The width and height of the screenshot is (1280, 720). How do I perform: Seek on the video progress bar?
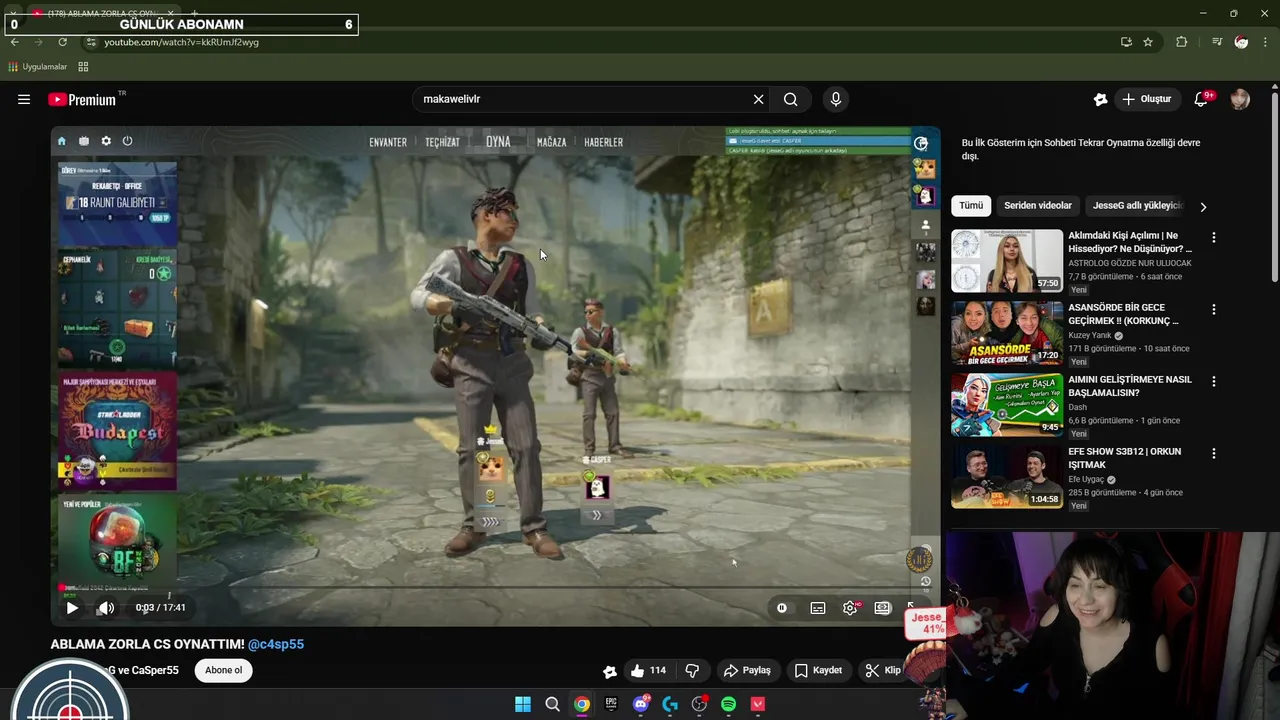(495, 588)
